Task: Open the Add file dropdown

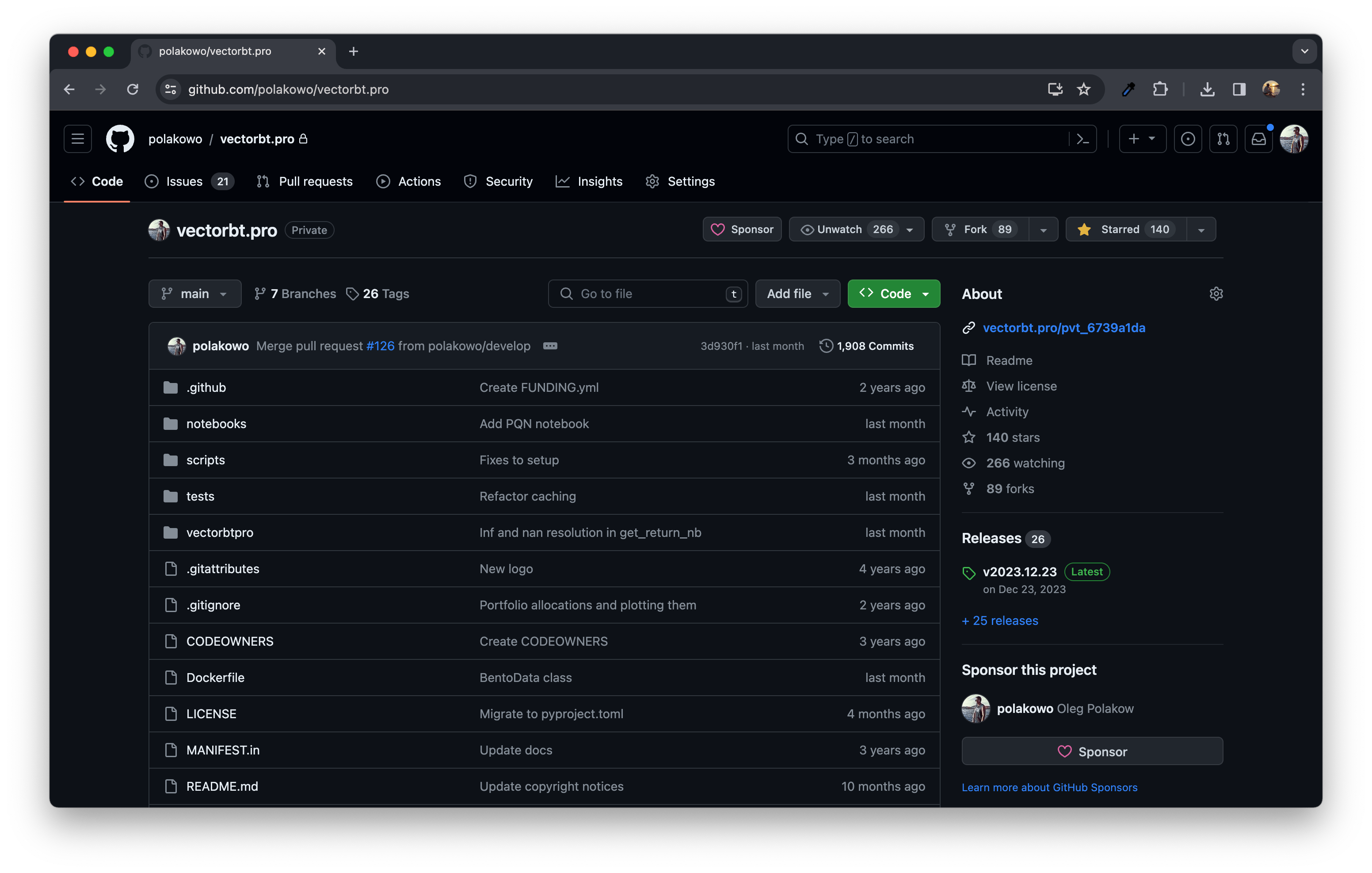Action: click(x=797, y=294)
